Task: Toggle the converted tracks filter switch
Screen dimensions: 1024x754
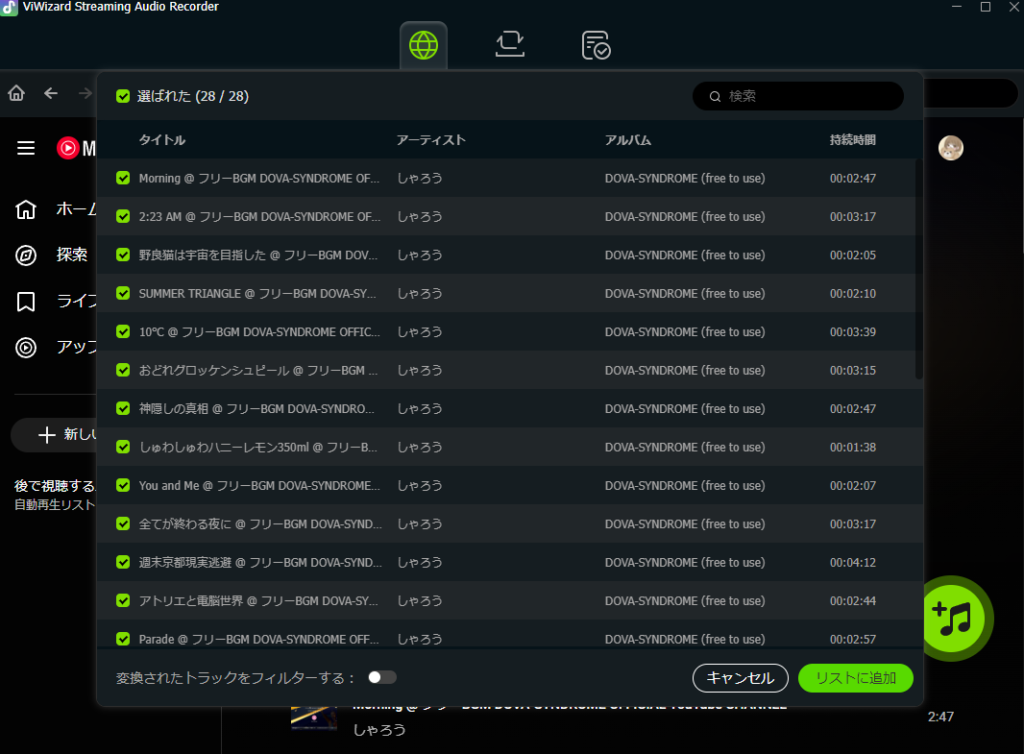Action: click(381, 677)
